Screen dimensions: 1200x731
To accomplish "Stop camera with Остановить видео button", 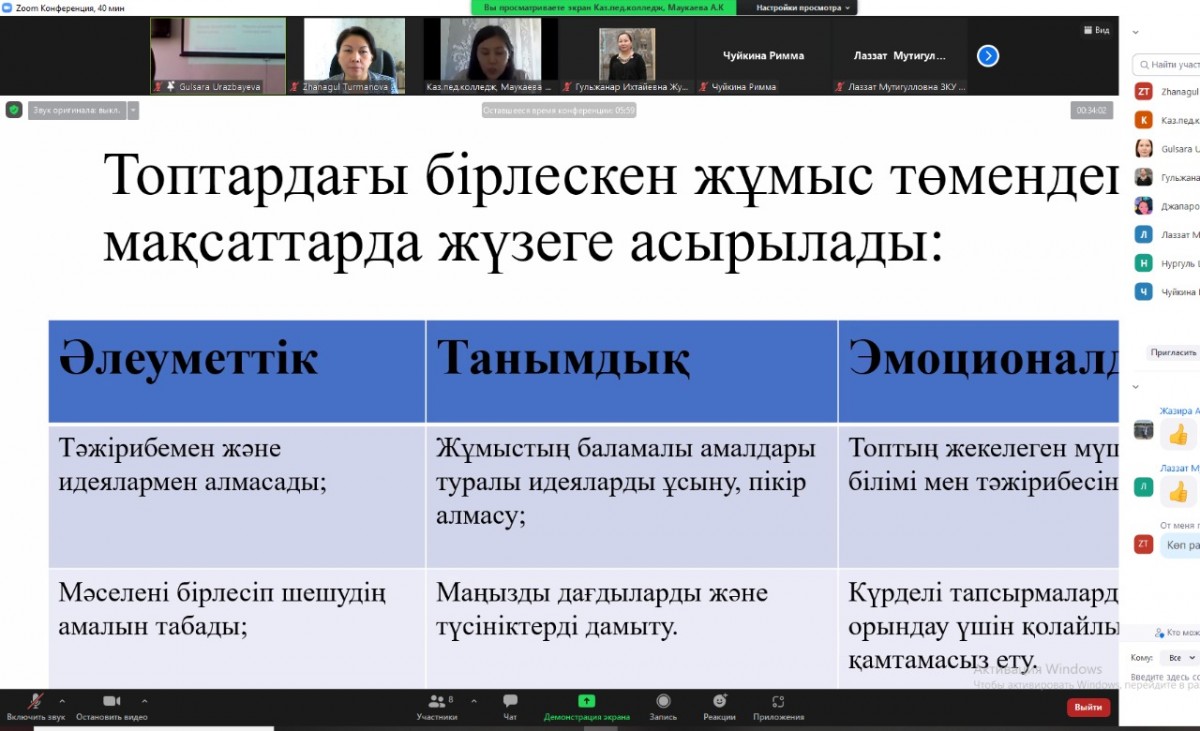I will point(111,702).
